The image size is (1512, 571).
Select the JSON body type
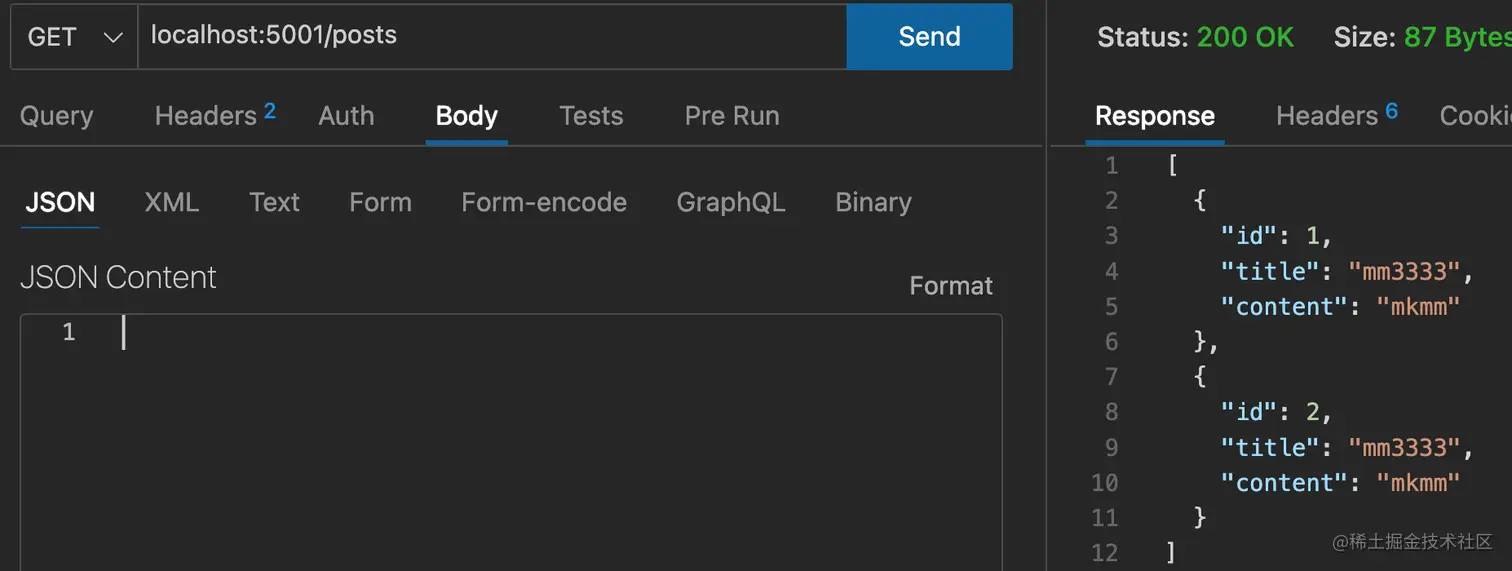60,202
